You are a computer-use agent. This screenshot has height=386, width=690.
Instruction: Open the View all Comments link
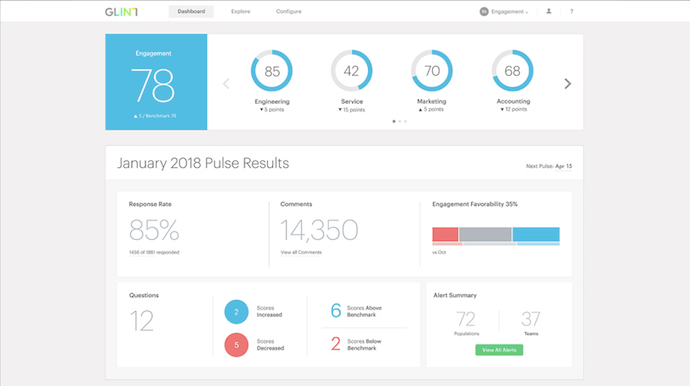(x=301, y=252)
